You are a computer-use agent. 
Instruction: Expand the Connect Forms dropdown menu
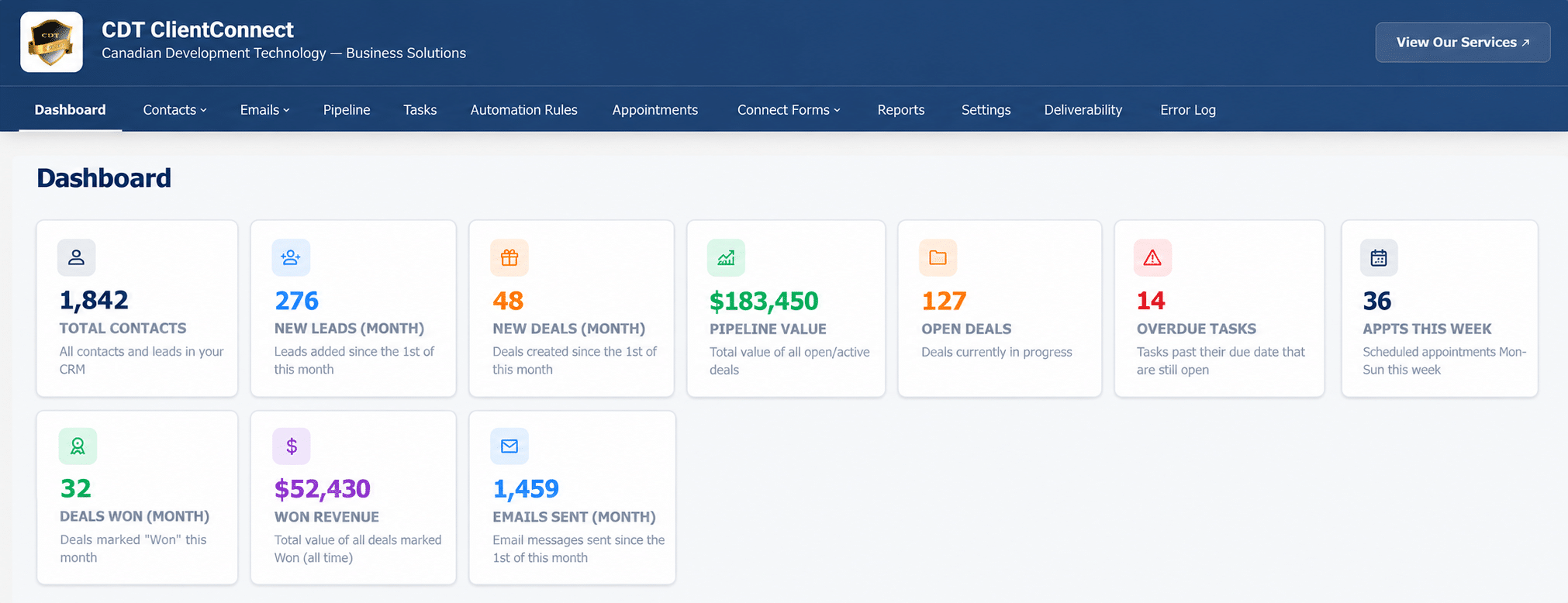coord(789,110)
